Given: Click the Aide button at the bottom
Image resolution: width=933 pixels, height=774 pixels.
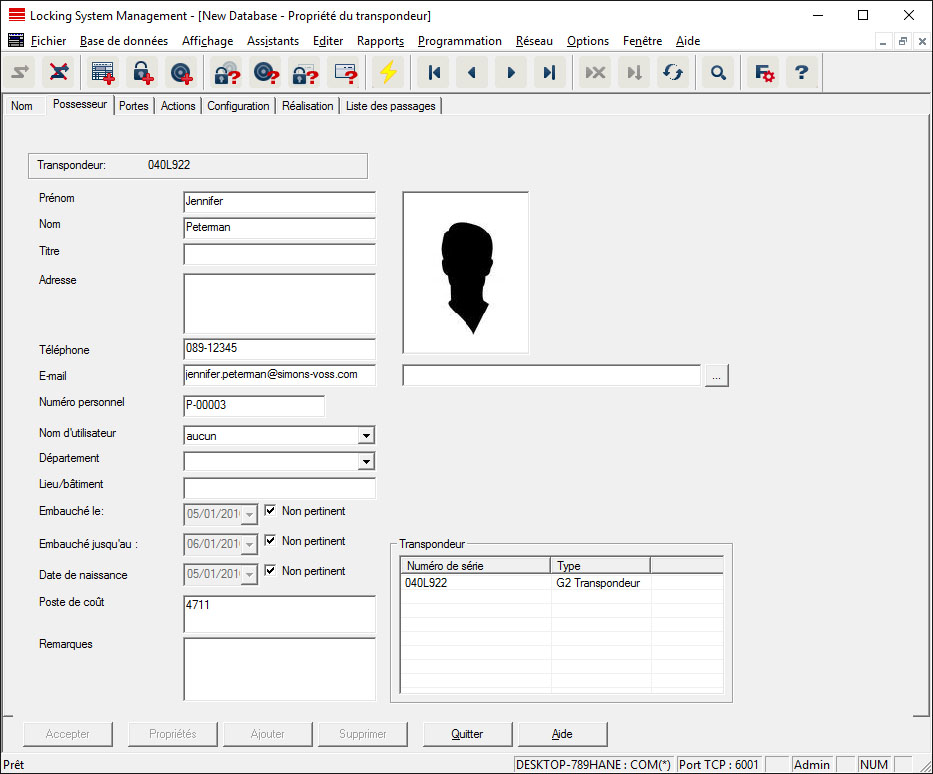Looking at the screenshot, I should pos(562,734).
